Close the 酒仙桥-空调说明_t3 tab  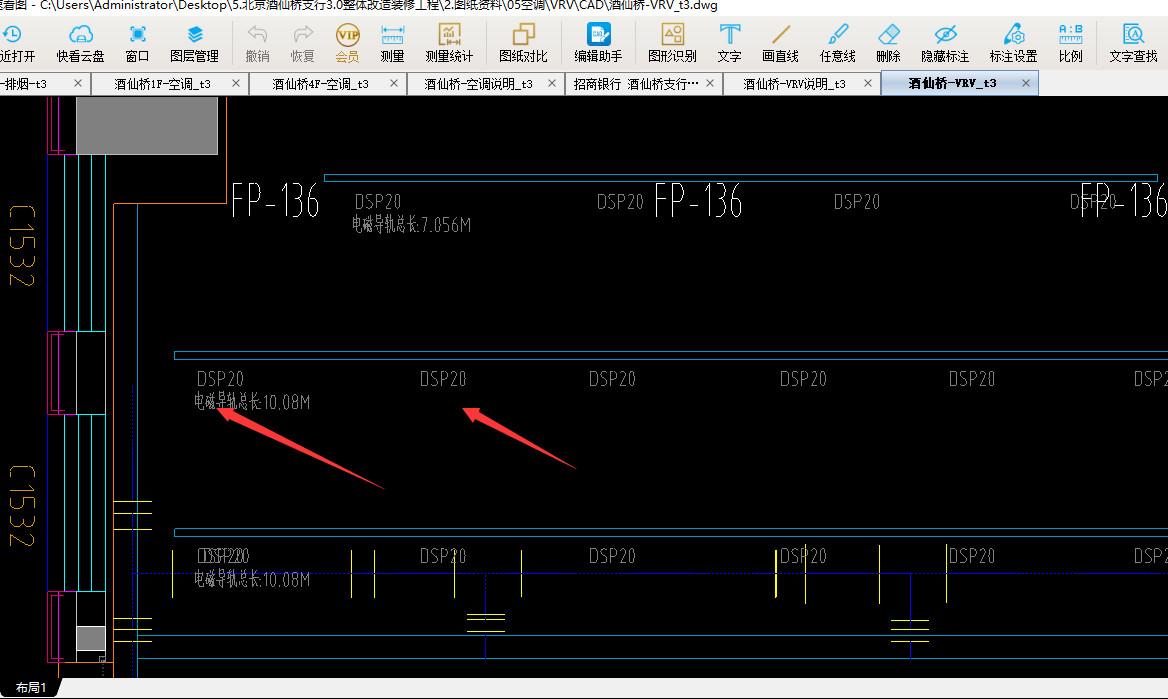click(x=552, y=83)
